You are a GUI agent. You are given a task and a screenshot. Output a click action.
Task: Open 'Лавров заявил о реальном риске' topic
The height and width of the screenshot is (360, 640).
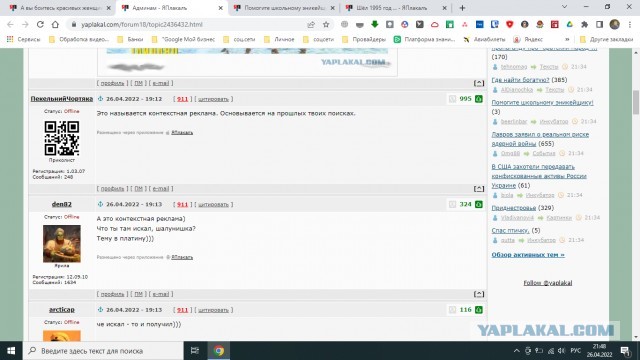[540, 139]
